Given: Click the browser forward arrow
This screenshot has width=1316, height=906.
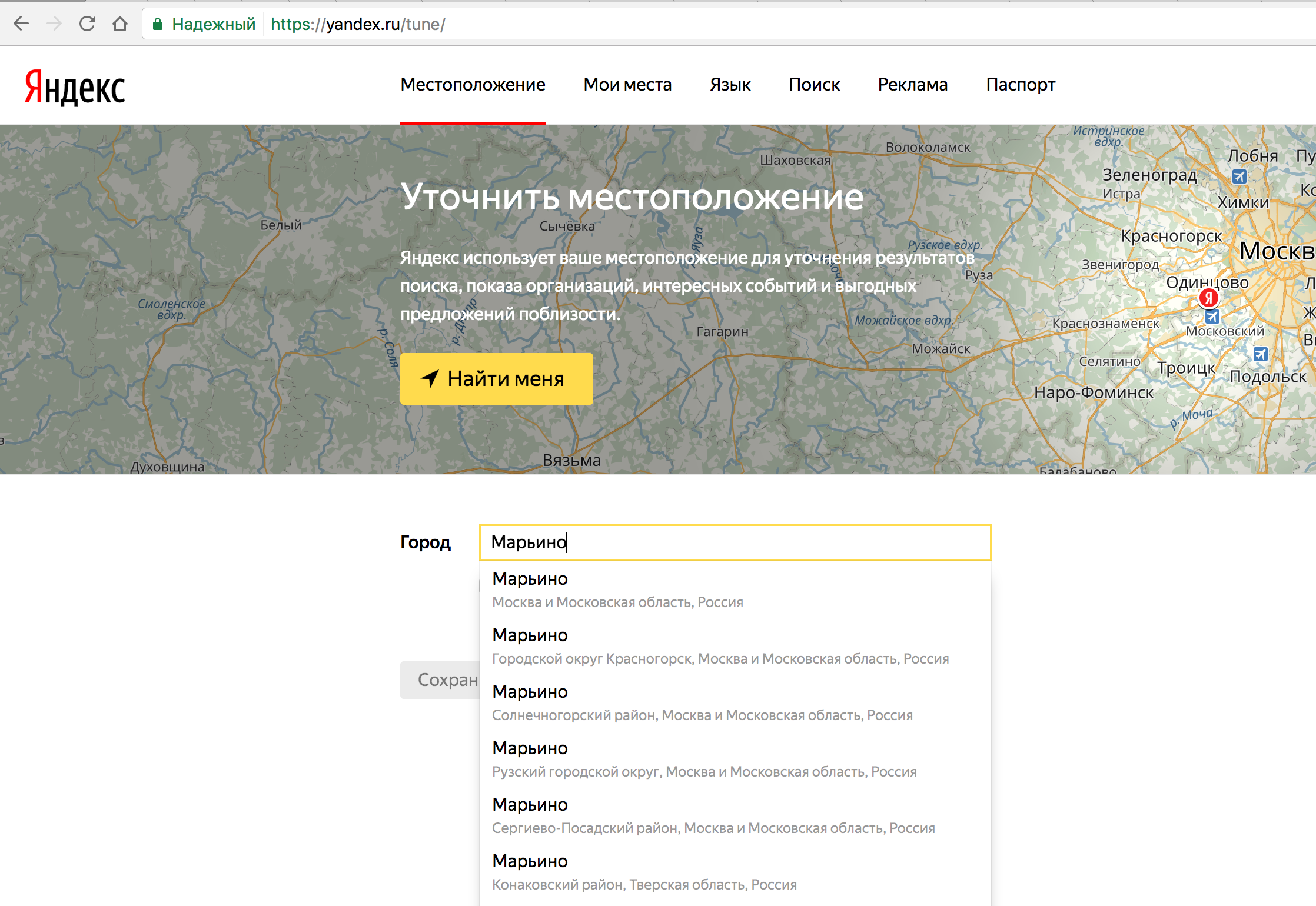Looking at the screenshot, I should (x=54, y=24).
